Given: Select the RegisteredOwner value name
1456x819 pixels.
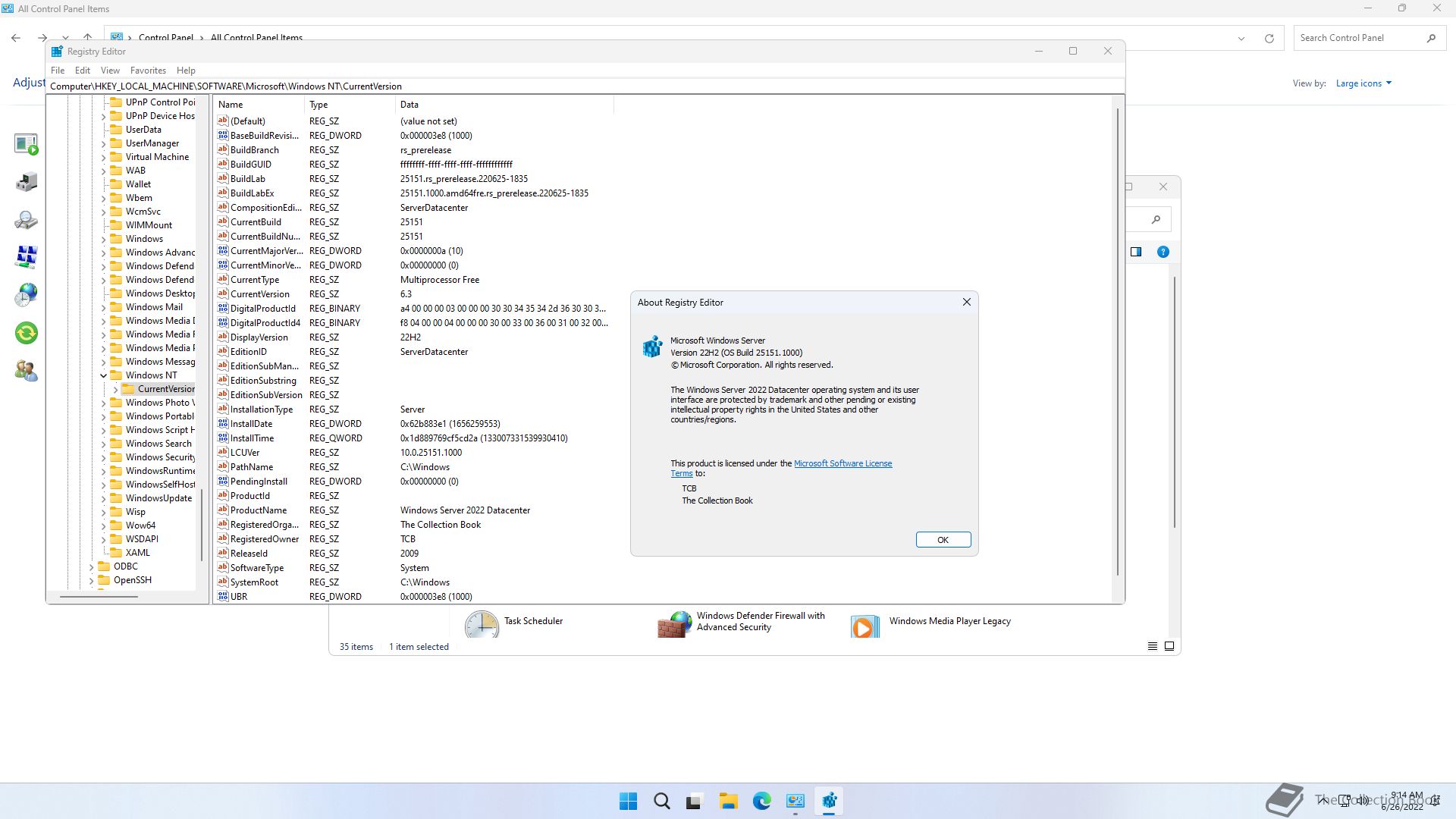Looking at the screenshot, I should (265, 539).
